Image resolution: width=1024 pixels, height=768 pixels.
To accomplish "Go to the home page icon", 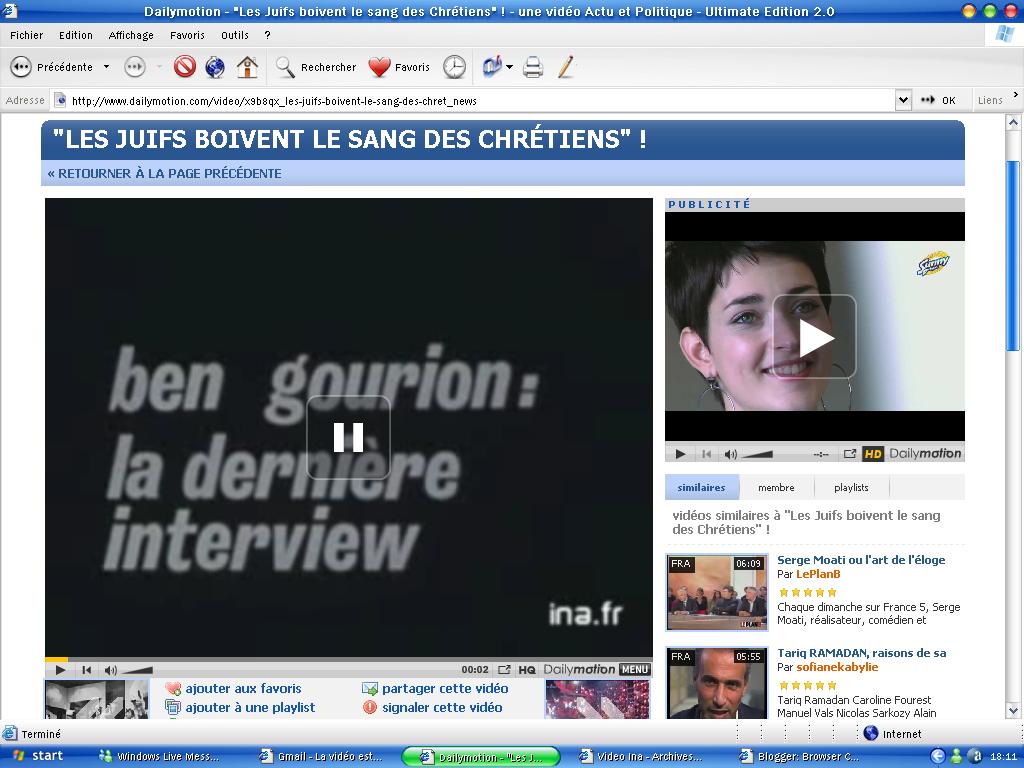I will pos(247,67).
